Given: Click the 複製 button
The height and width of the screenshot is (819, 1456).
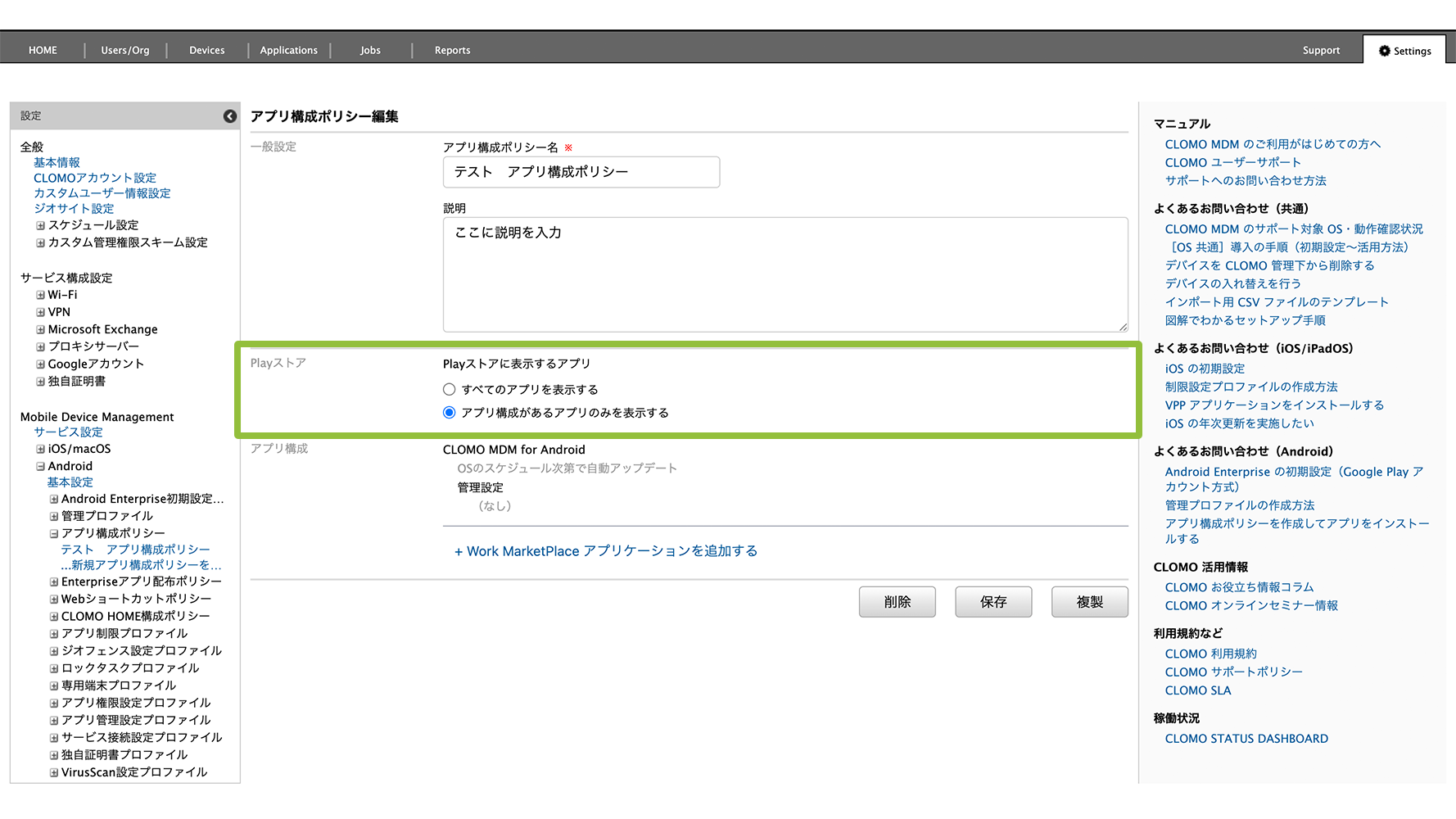Looking at the screenshot, I should click(x=1089, y=602).
